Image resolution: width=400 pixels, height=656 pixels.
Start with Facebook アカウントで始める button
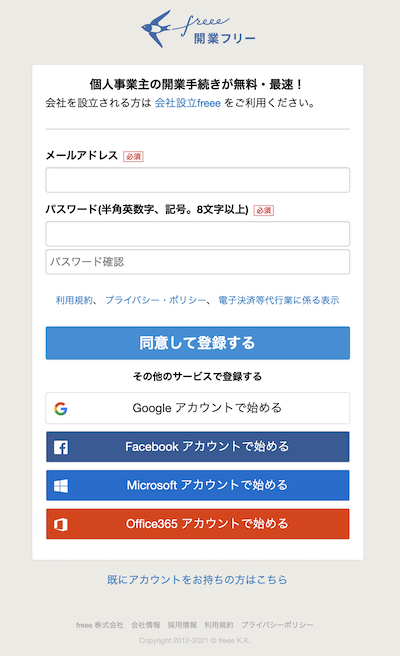(x=197, y=447)
